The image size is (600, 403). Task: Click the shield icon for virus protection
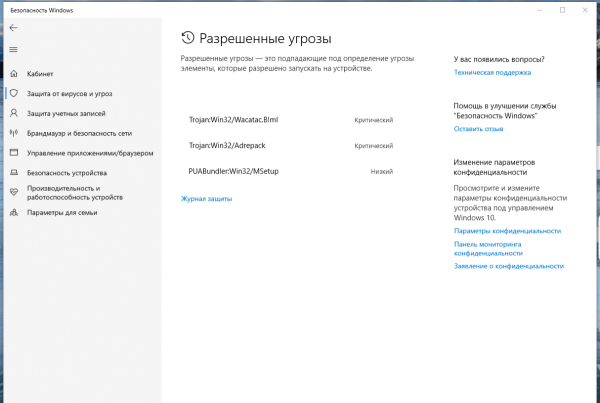click(14, 93)
